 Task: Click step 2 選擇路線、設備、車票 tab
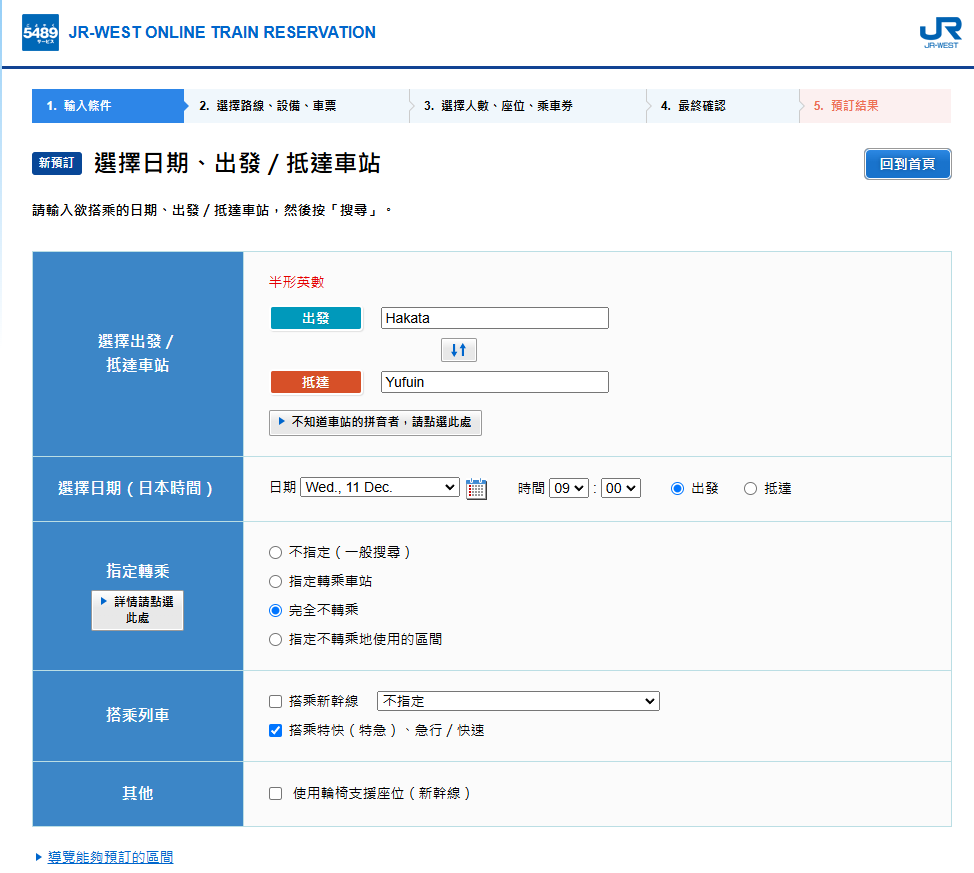pyautogui.click(x=296, y=106)
